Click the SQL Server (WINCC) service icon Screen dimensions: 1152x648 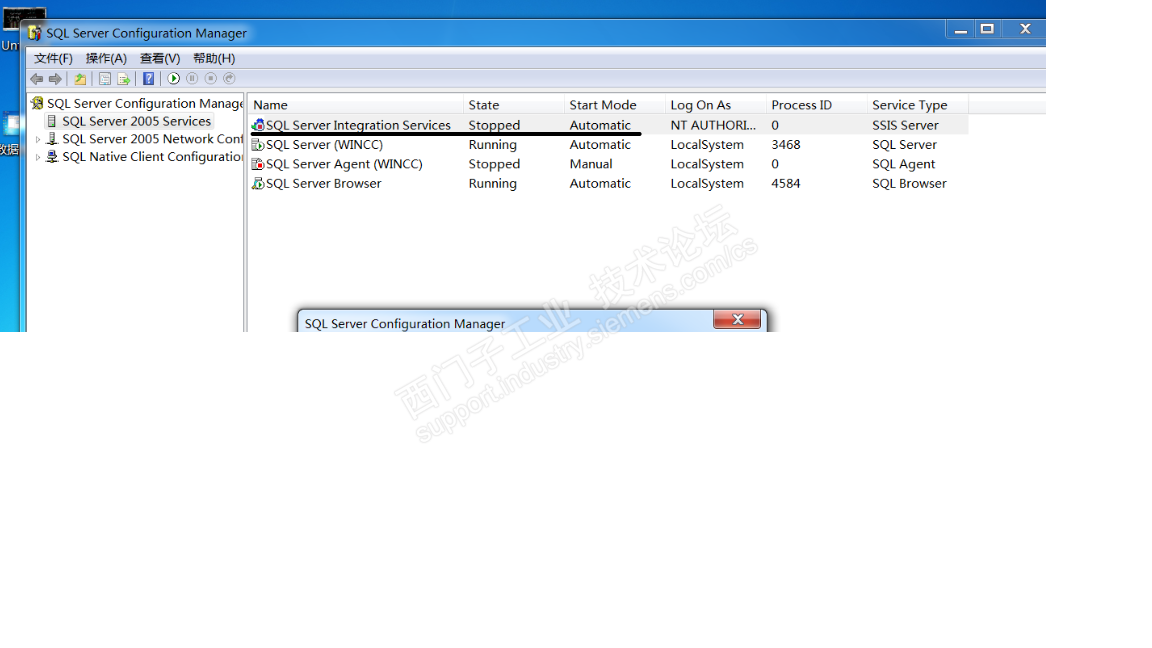point(258,145)
